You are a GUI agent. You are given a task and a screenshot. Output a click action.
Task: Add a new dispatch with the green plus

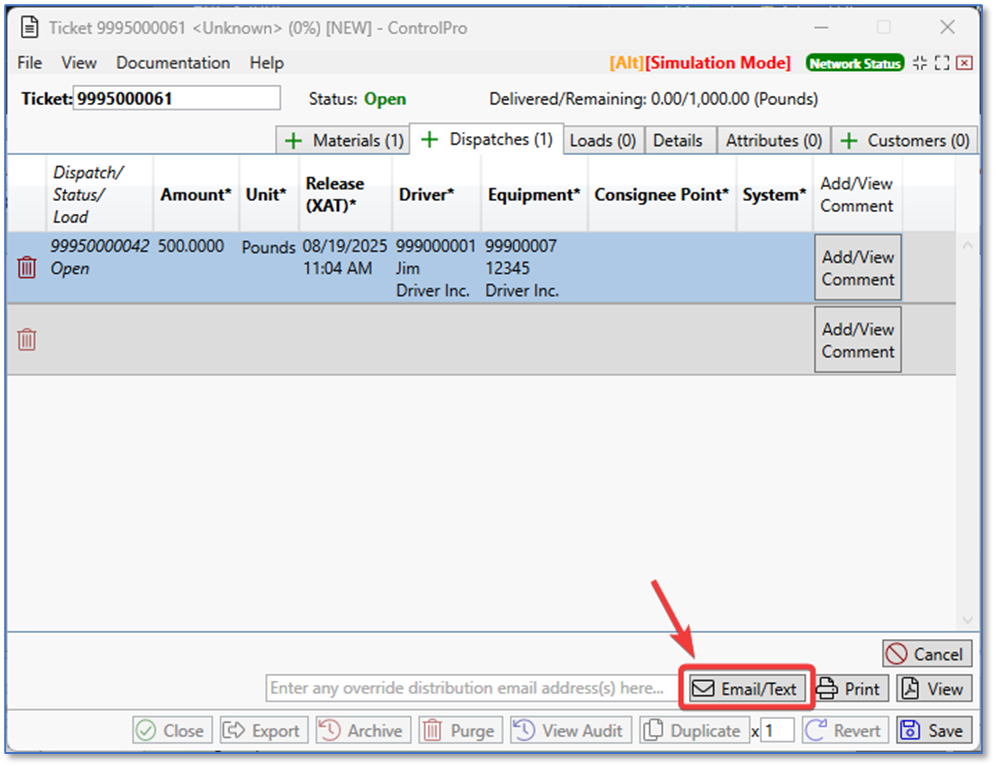point(428,140)
